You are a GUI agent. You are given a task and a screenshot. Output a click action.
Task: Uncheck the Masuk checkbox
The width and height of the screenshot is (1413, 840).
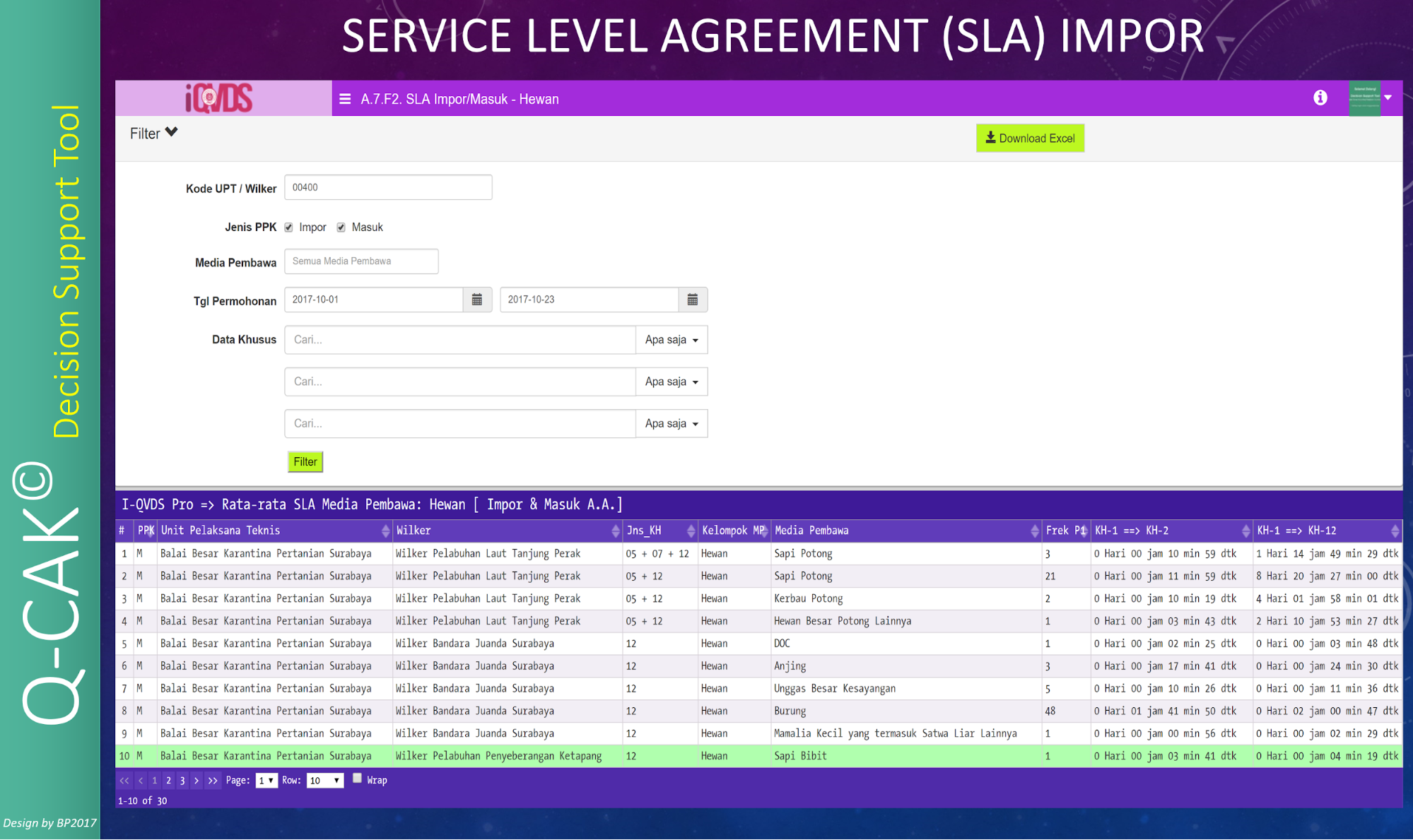[341, 227]
